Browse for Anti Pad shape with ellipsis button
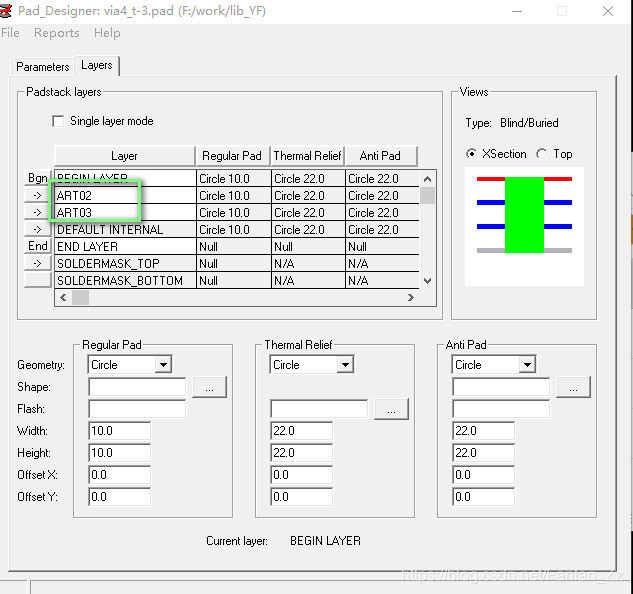 (573, 387)
